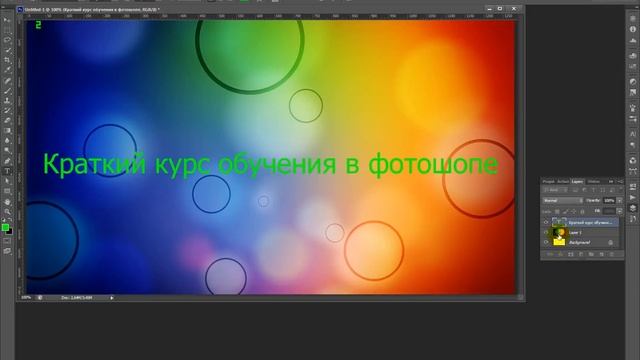Select the Eraser tool
The height and width of the screenshot is (360, 640).
pos(7,121)
